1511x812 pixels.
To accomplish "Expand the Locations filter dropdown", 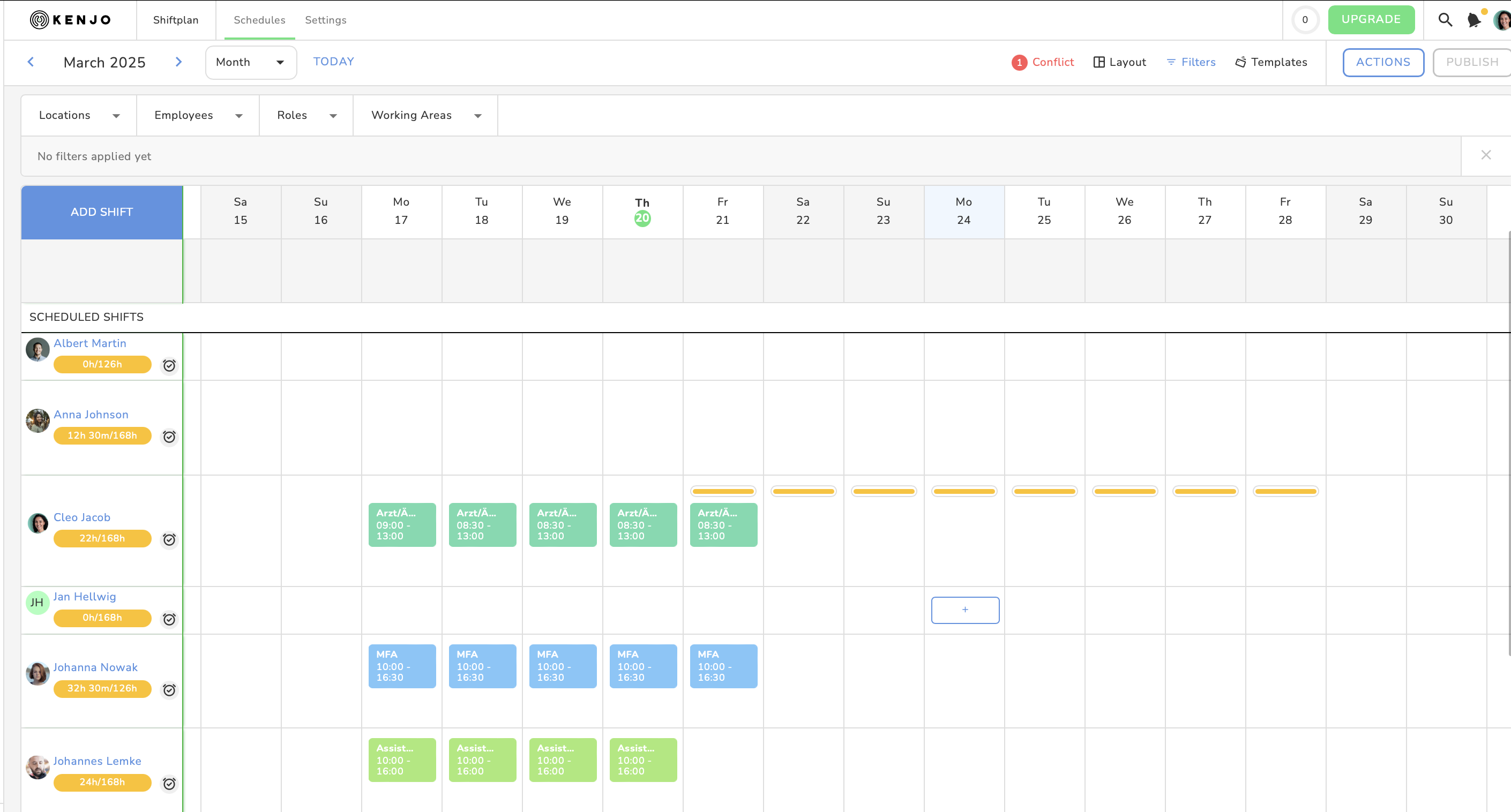I will pos(79,116).
